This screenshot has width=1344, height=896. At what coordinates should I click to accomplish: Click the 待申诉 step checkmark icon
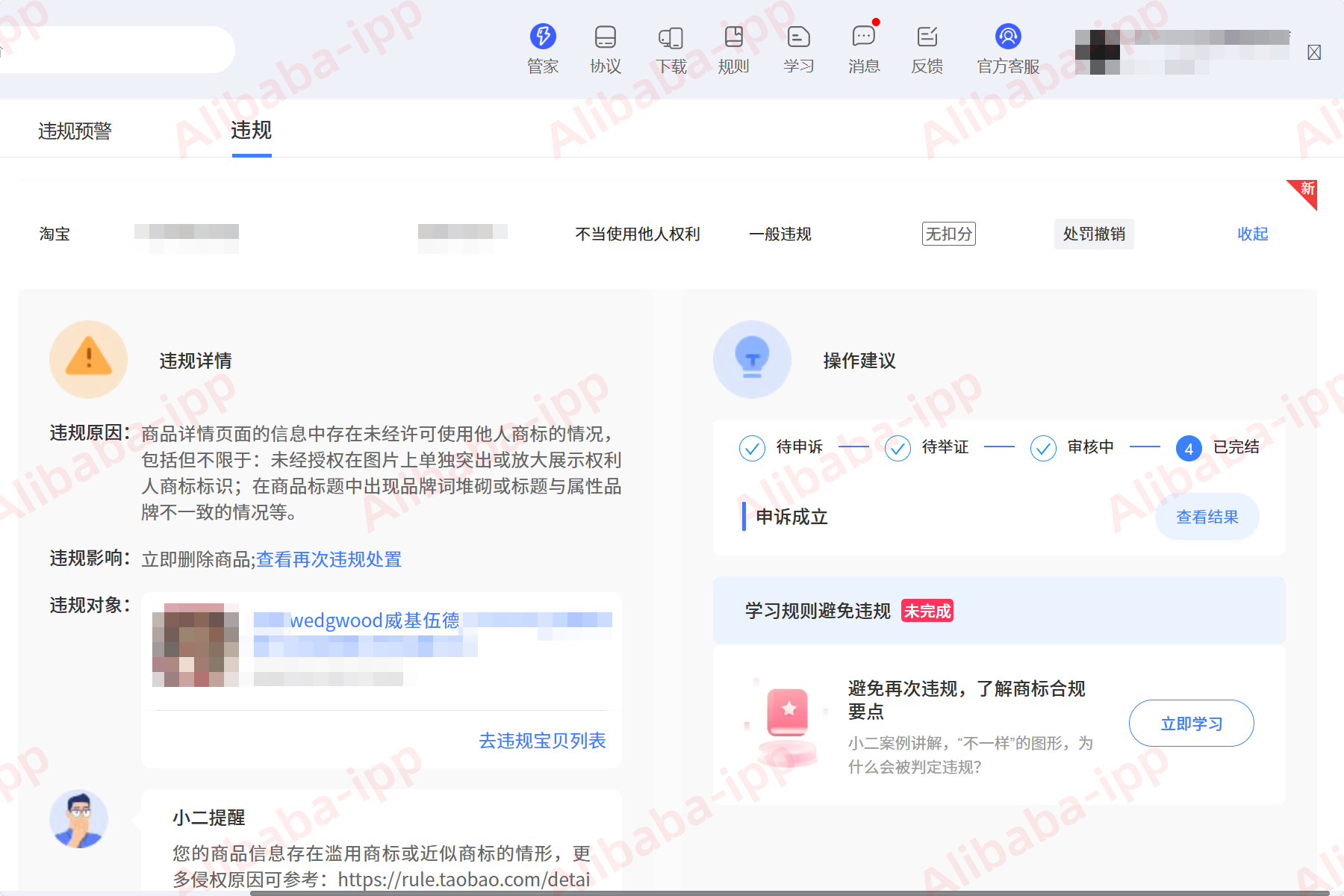[752, 448]
